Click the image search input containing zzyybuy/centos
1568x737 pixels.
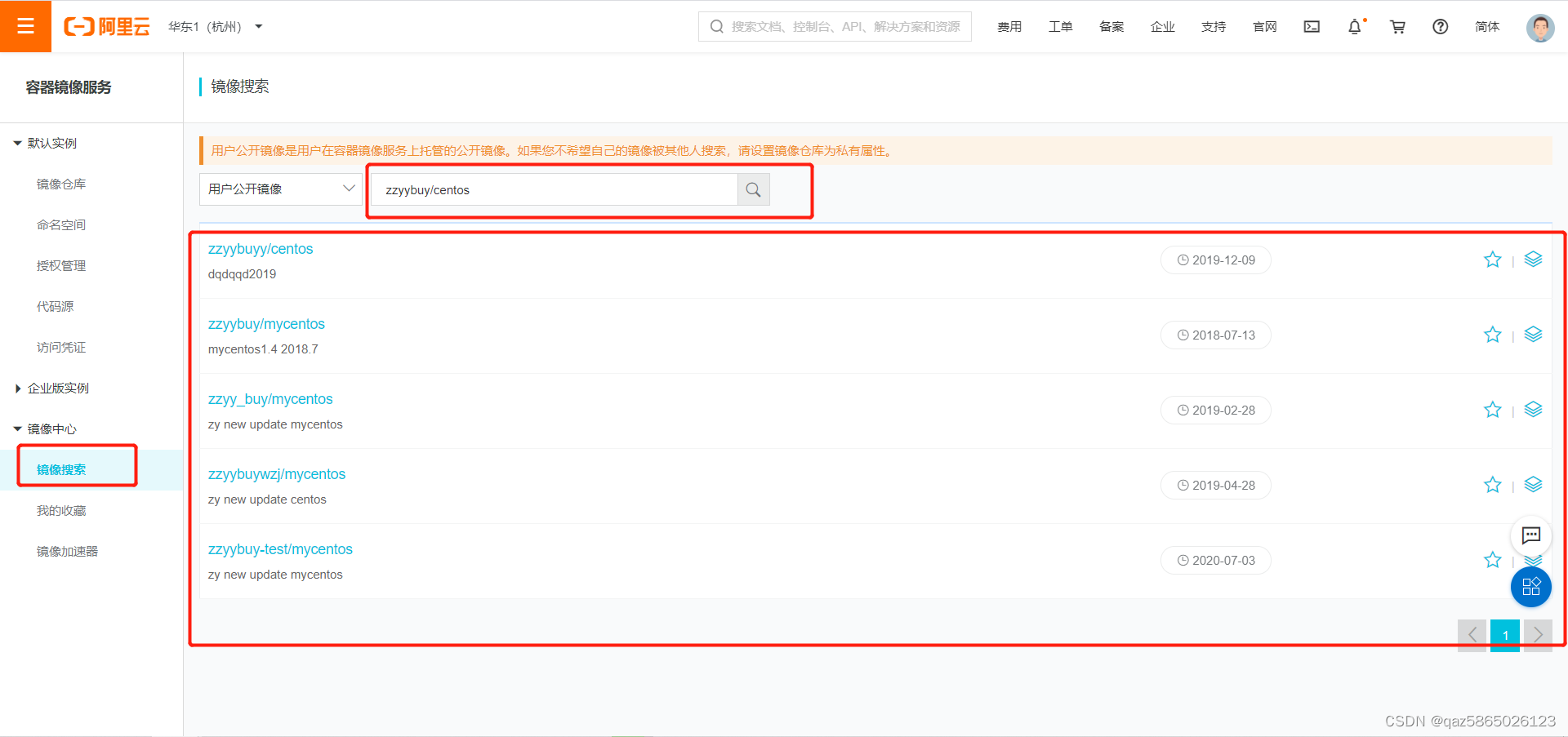click(x=554, y=190)
